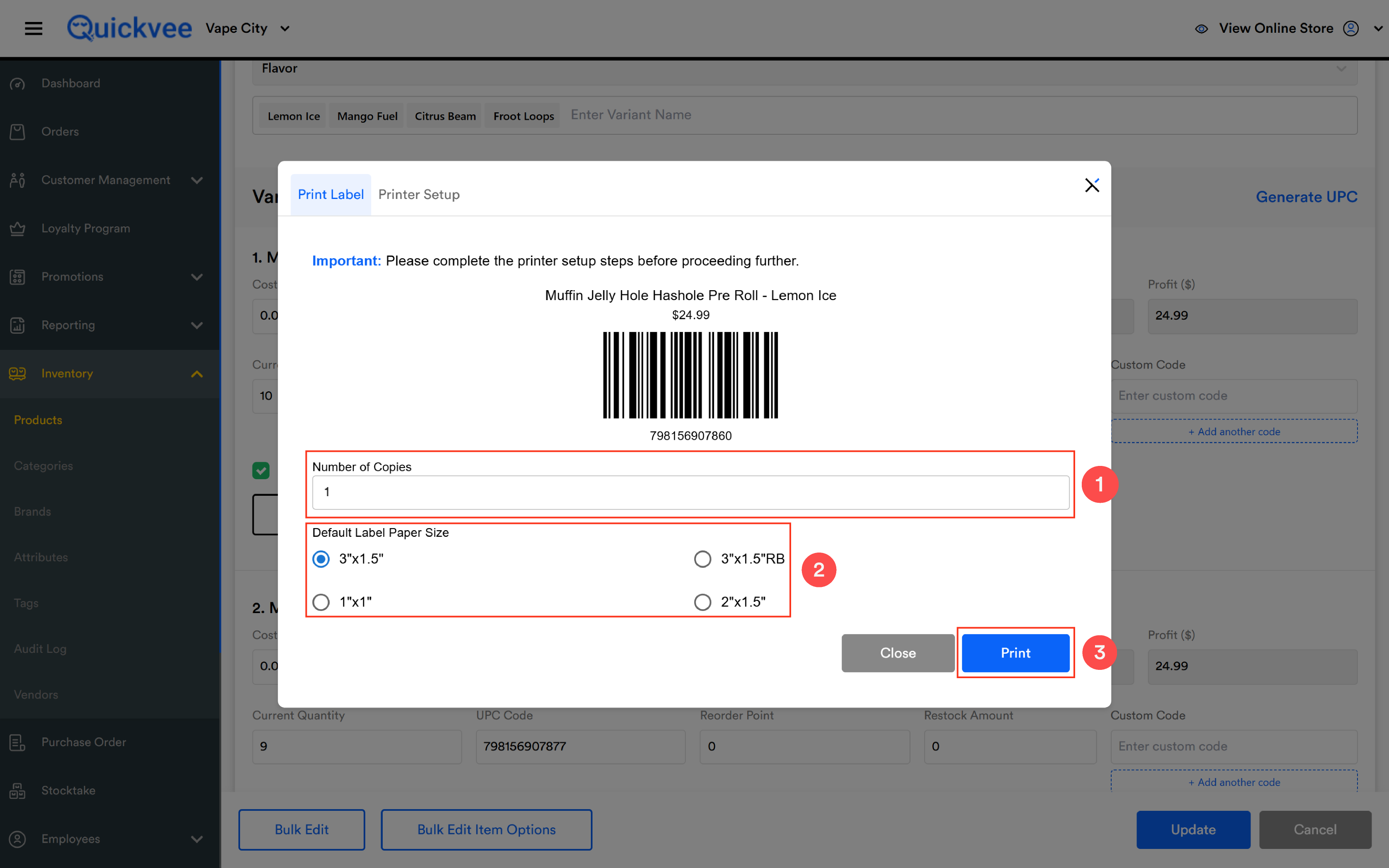This screenshot has height=868, width=1389.
Task: Expand Customer Management submenu chevron
Action: point(197,180)
